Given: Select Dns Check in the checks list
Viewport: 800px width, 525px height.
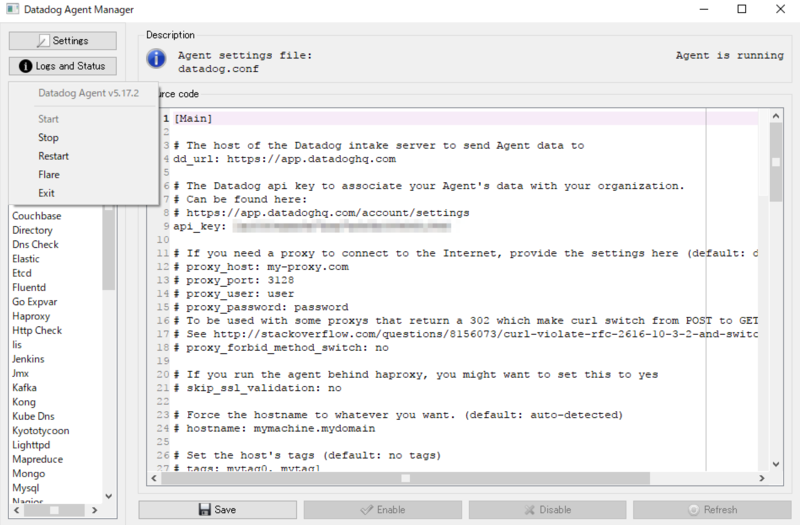Looking at the screenshot, I should [35, 244].
